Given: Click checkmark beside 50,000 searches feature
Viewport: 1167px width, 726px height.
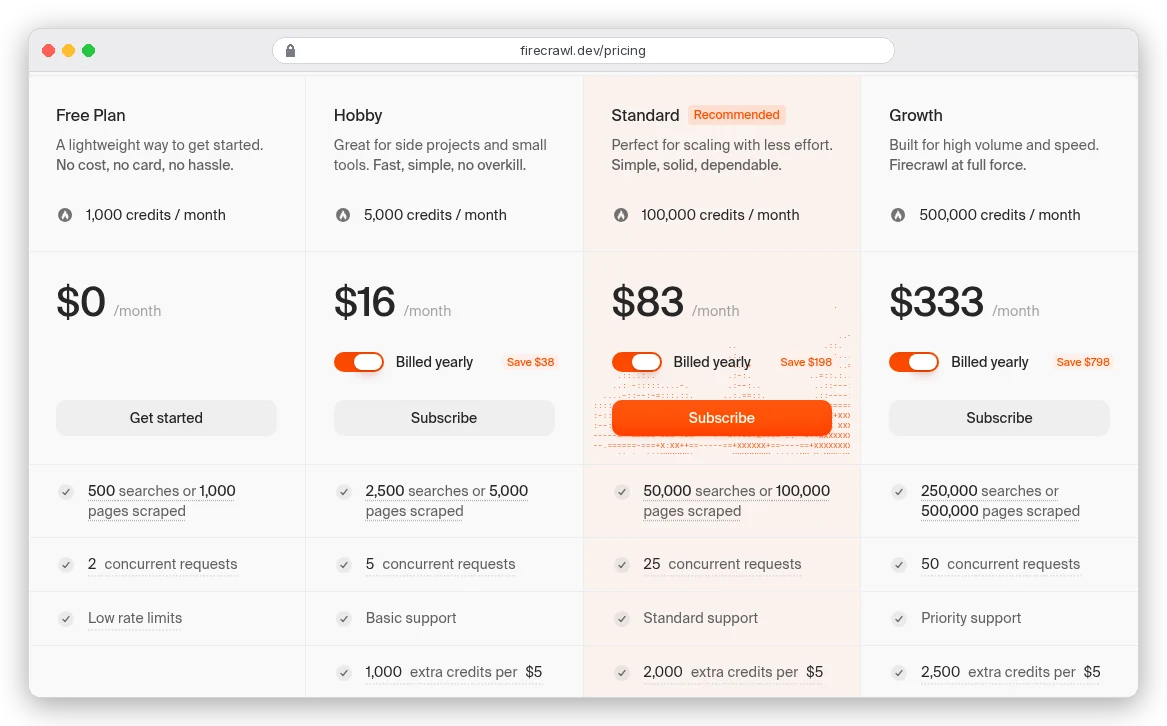Looking at the screenshot, I should [x=621, y=491].
